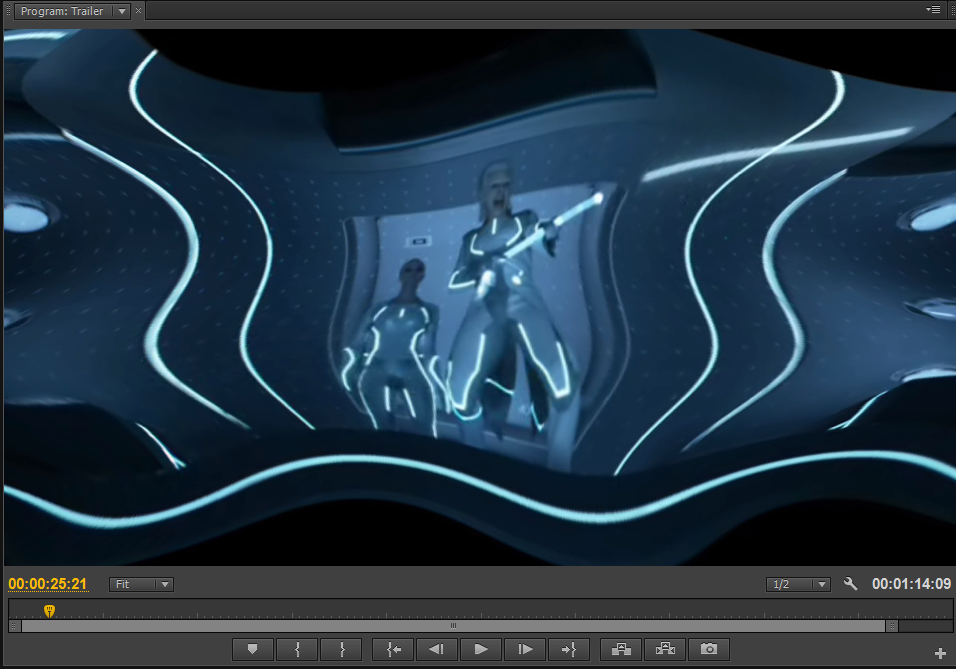Click the video preview frame
The width and height of the screenshot is (956, 669).
[x=480, y=298]
